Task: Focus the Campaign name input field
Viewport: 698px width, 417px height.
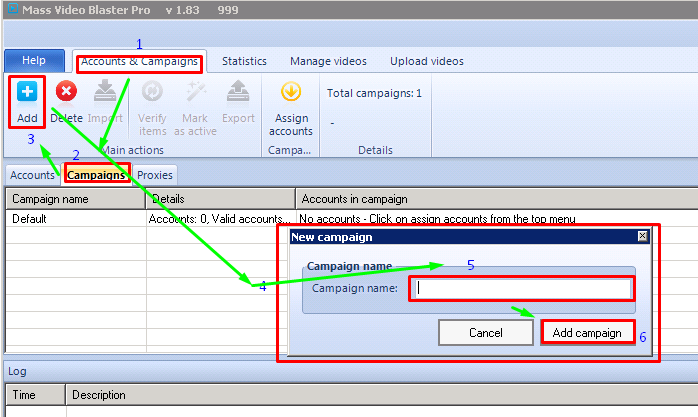Action: (x=522, y=288)
